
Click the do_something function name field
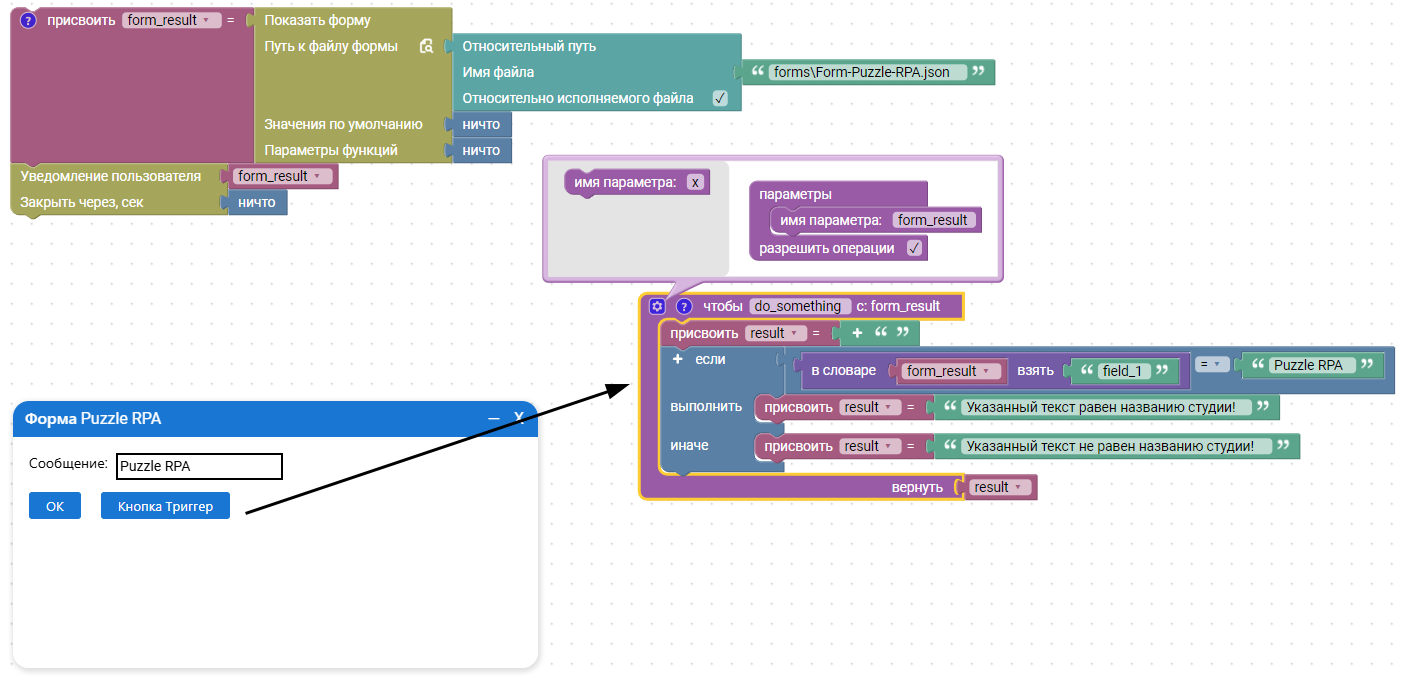pos(800,306)
